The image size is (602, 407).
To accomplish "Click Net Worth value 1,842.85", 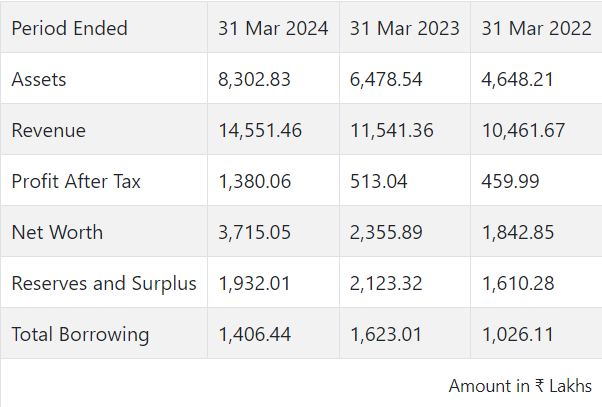I will [517, 232].
